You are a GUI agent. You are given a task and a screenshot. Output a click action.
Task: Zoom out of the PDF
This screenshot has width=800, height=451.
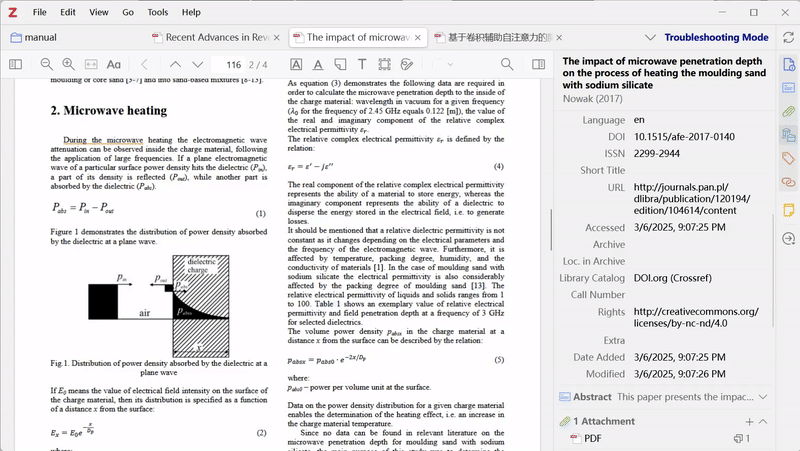[x=46, y=64]
